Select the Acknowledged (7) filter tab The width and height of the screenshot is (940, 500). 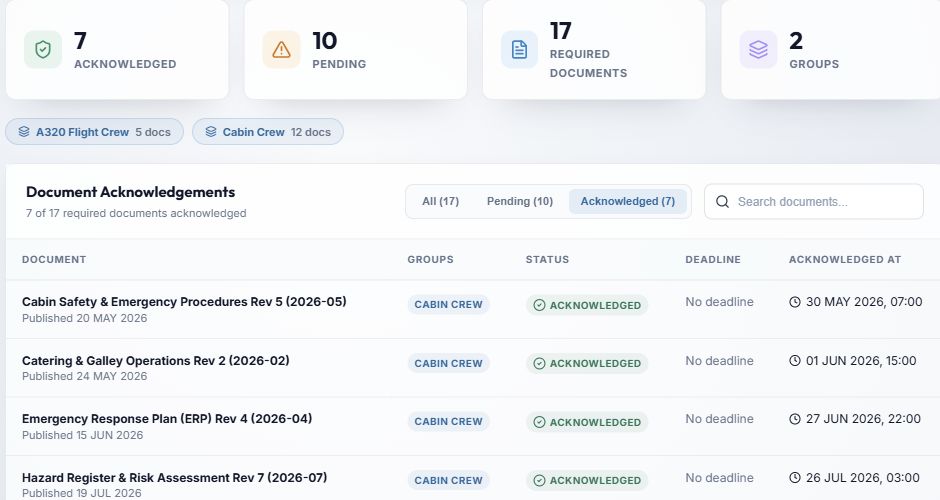coord(628,201)
